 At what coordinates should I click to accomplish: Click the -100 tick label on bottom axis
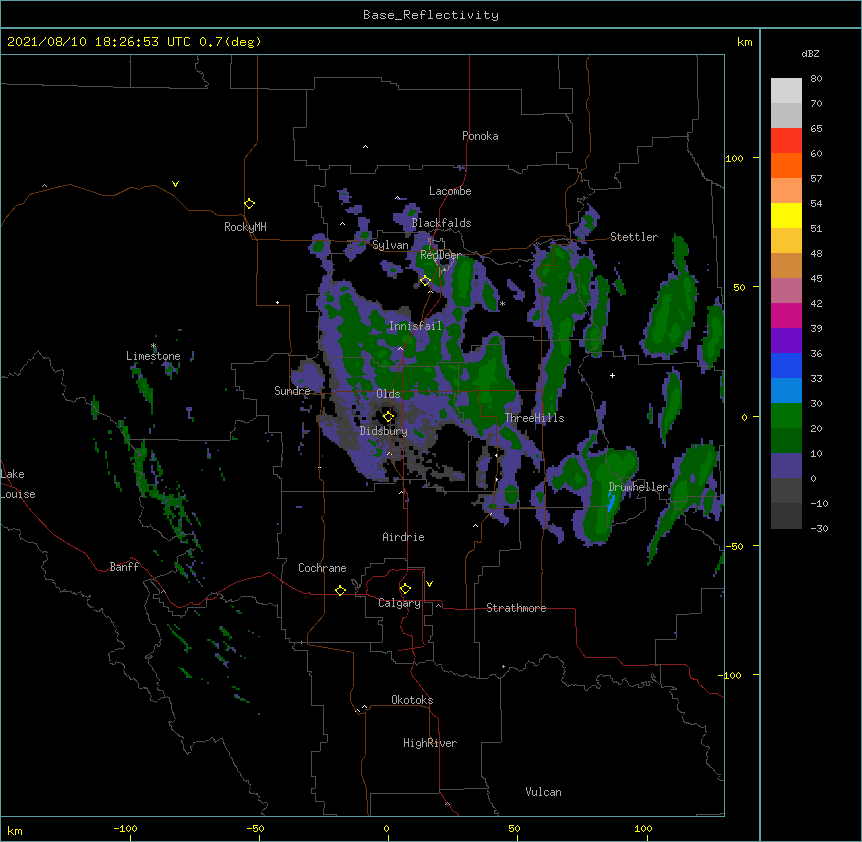pos(125,828)
